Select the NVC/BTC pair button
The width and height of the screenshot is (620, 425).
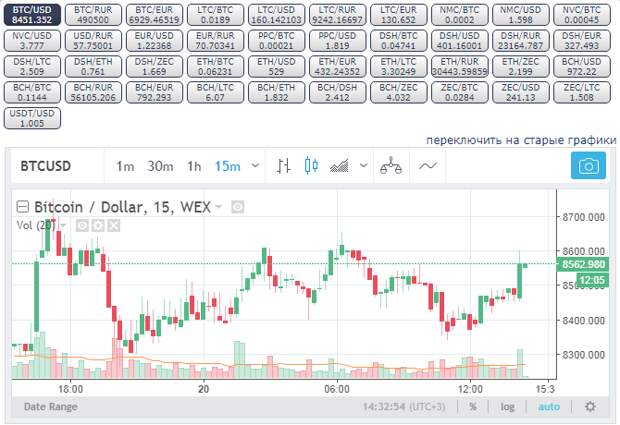point(582,15)
